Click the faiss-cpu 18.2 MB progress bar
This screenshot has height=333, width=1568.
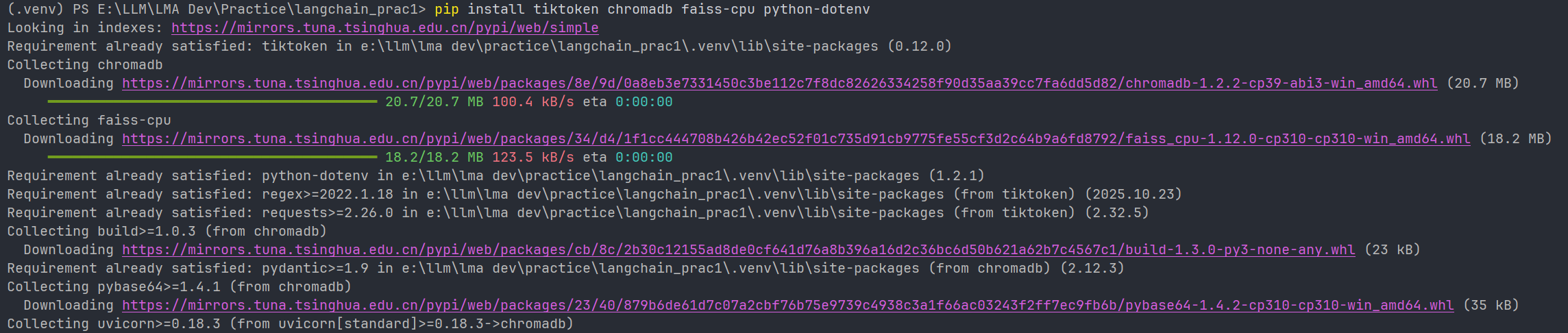tap(212, 158)
